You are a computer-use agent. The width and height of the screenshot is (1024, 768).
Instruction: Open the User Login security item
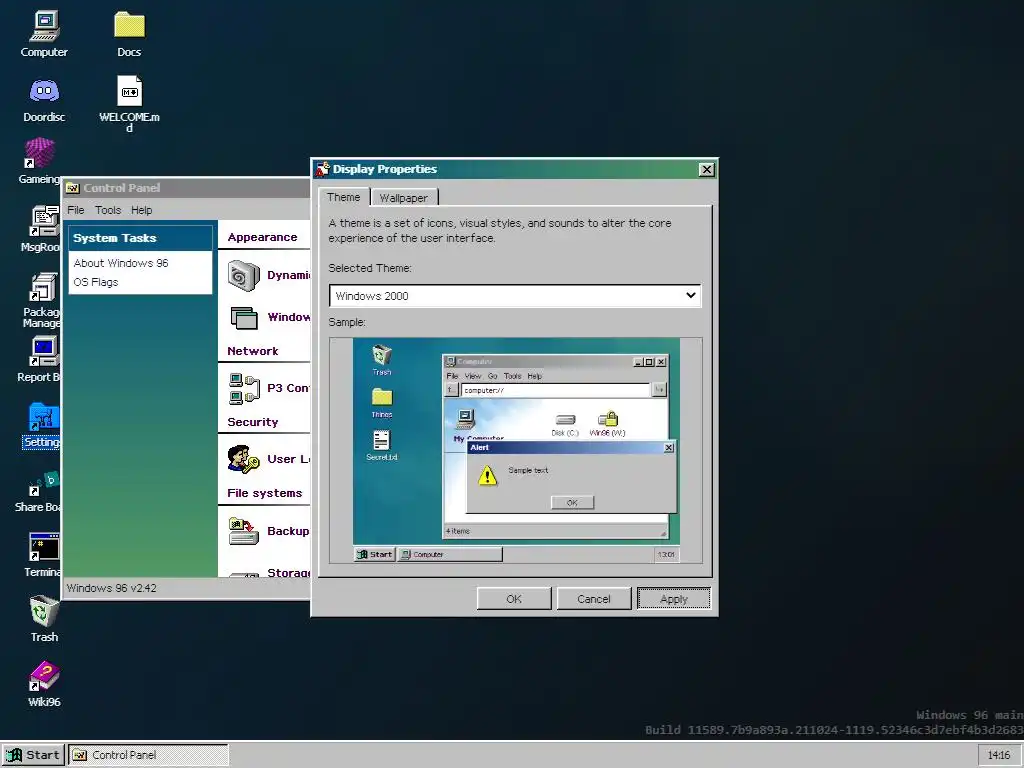pyautogui.click(x=268, y=459)
